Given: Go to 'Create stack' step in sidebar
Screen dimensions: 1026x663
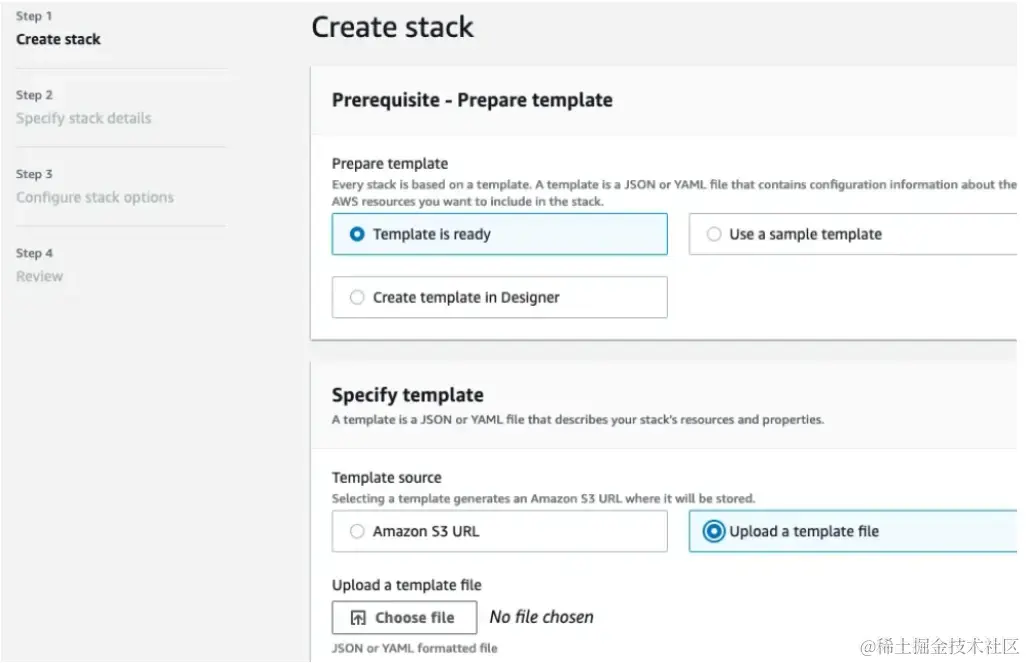Looking at the screenshot, I should 58,39.
